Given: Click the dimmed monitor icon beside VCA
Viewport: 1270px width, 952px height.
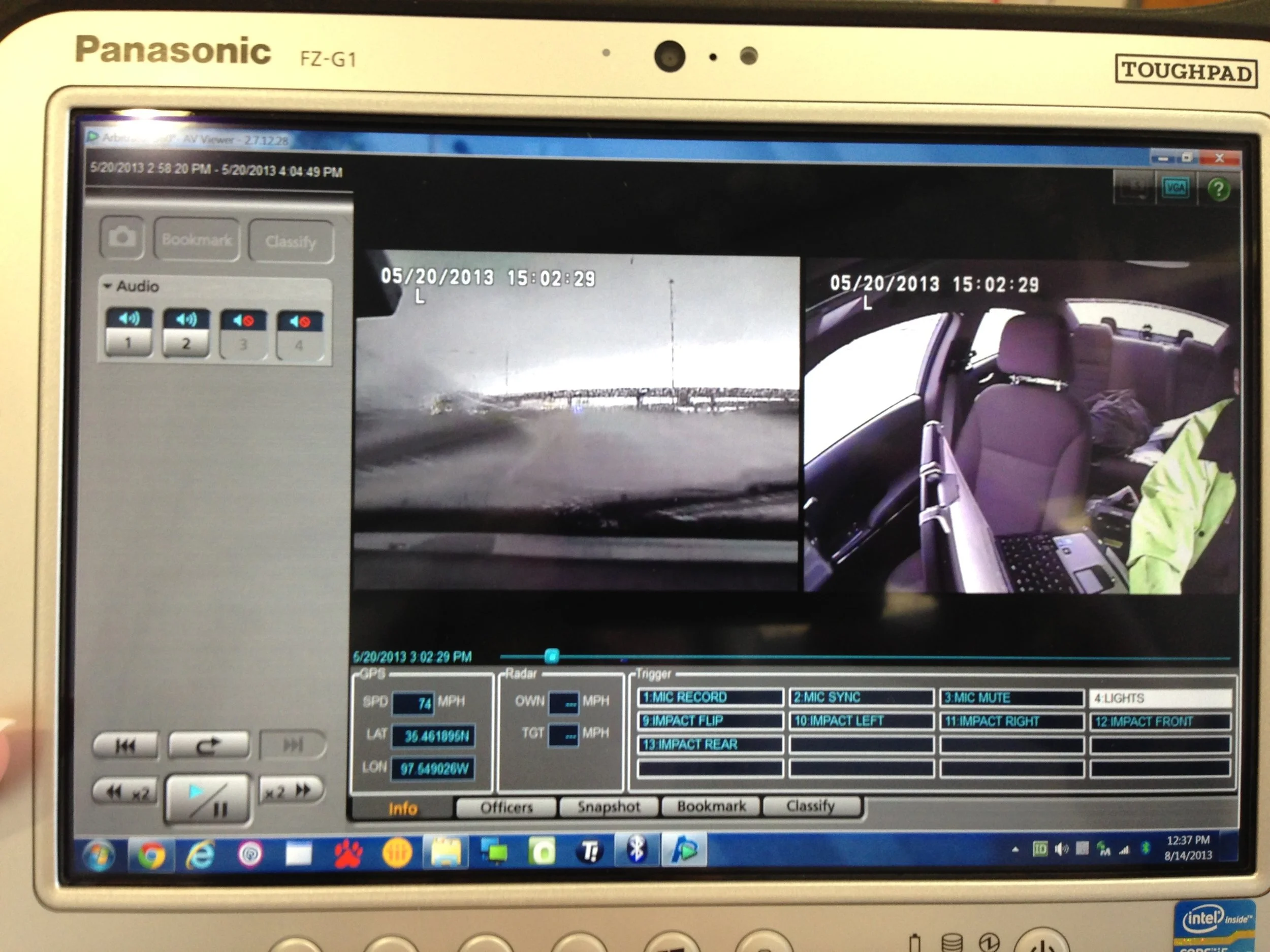Looking at the screenshot, I should (x=1134, y=187).
